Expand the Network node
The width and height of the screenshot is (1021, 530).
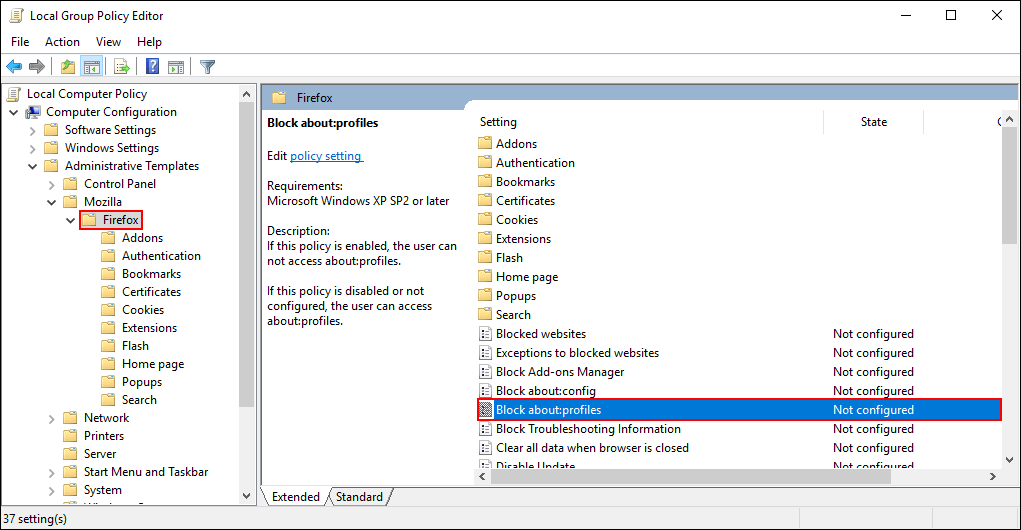click(x=51, y=418)
